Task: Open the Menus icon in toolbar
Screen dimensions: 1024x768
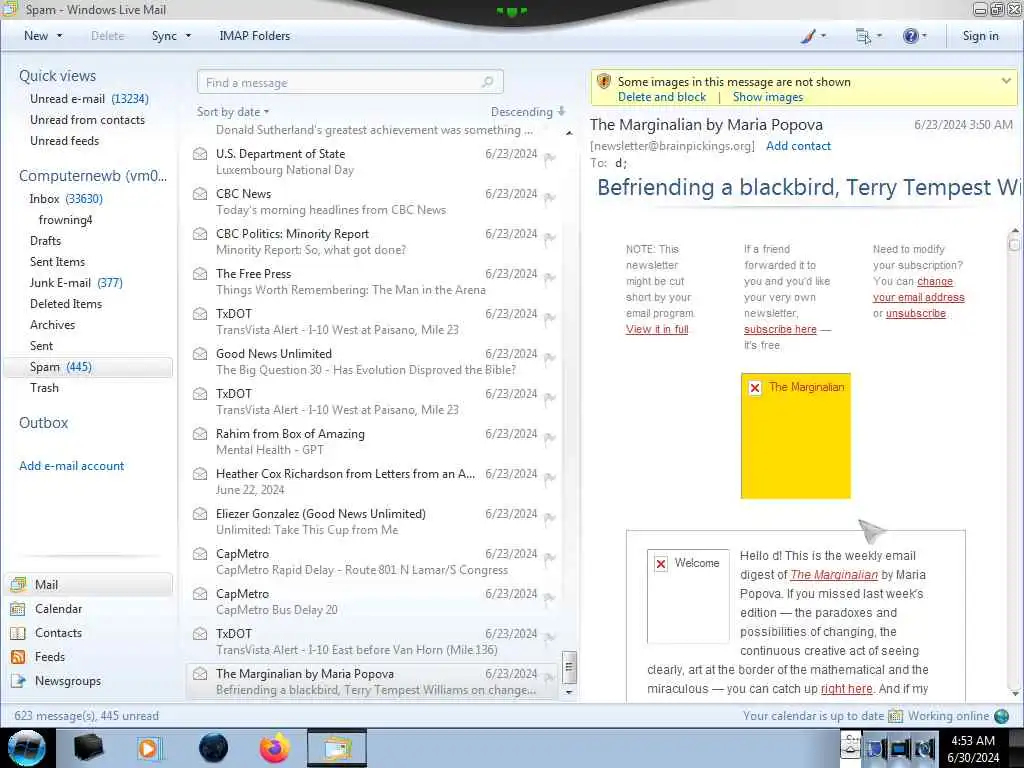Action: (863, 36)
